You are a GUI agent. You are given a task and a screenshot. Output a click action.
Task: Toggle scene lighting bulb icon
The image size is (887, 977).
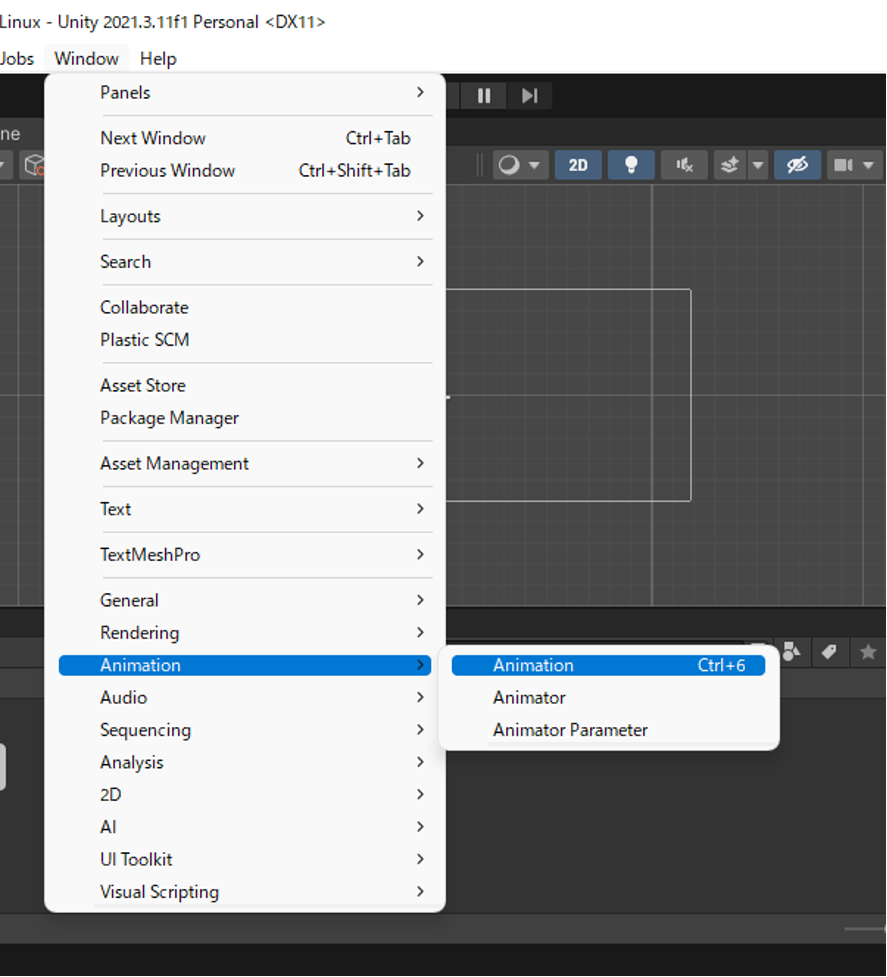click(630, 165)
